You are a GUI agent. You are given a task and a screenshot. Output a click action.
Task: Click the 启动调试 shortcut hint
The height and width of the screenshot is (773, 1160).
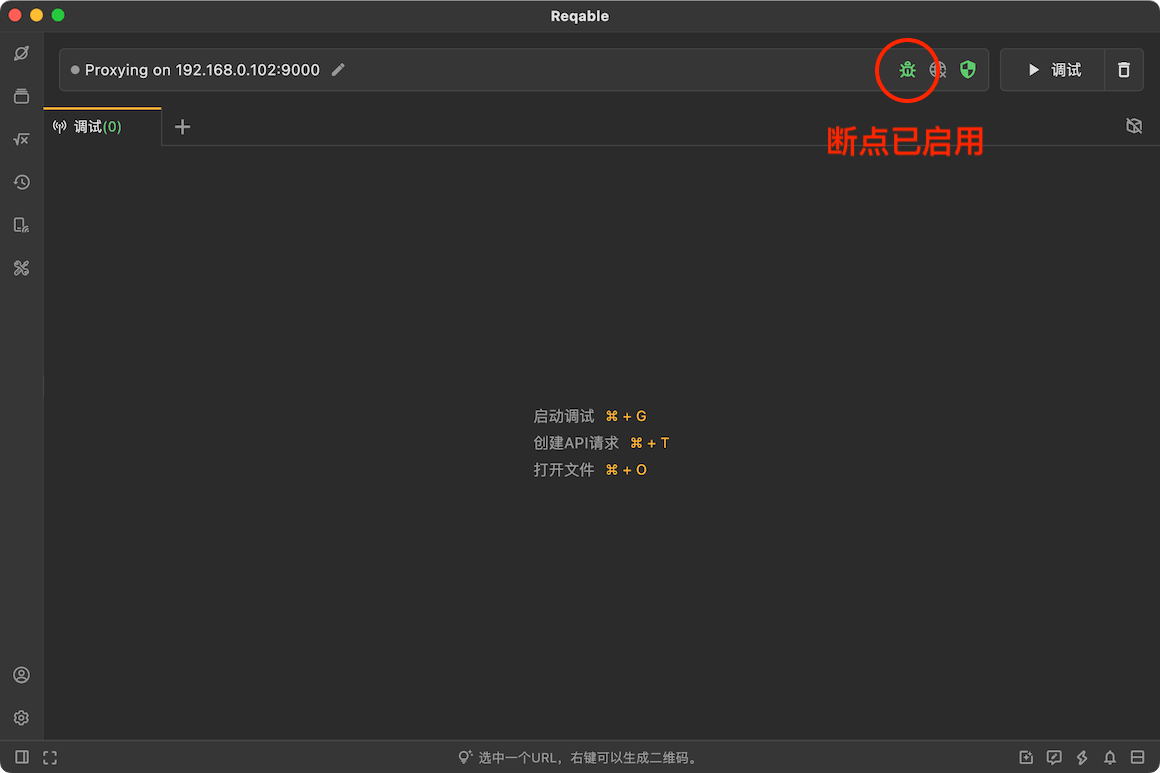tap(590, 416)
